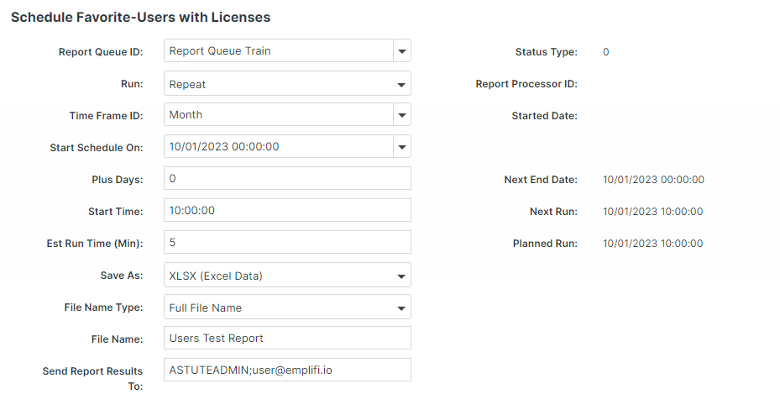
Task: Click the 'Schedule Favorite-Users with Licenses' heading
Action: [140, 17]
